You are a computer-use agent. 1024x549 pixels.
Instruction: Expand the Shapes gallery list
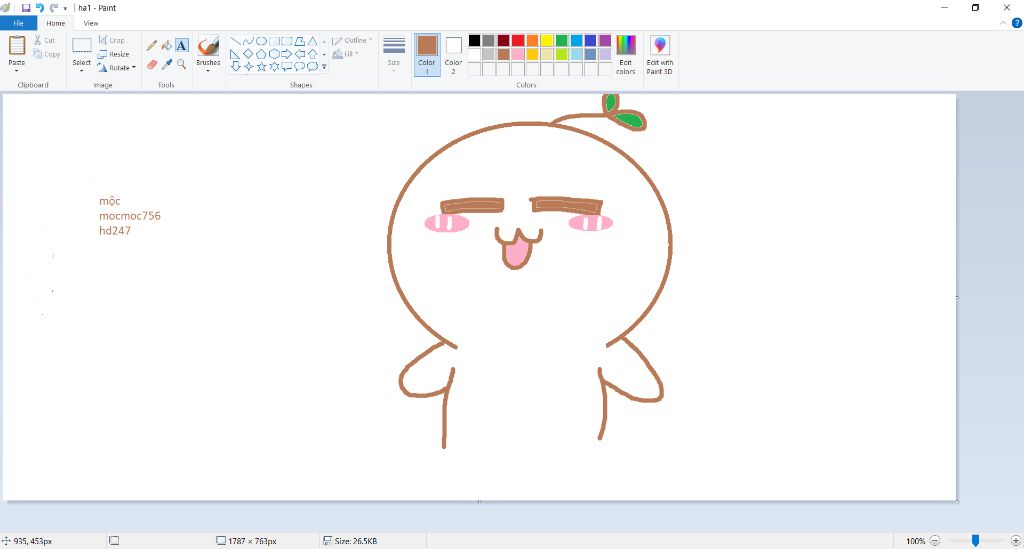point(325,67)
